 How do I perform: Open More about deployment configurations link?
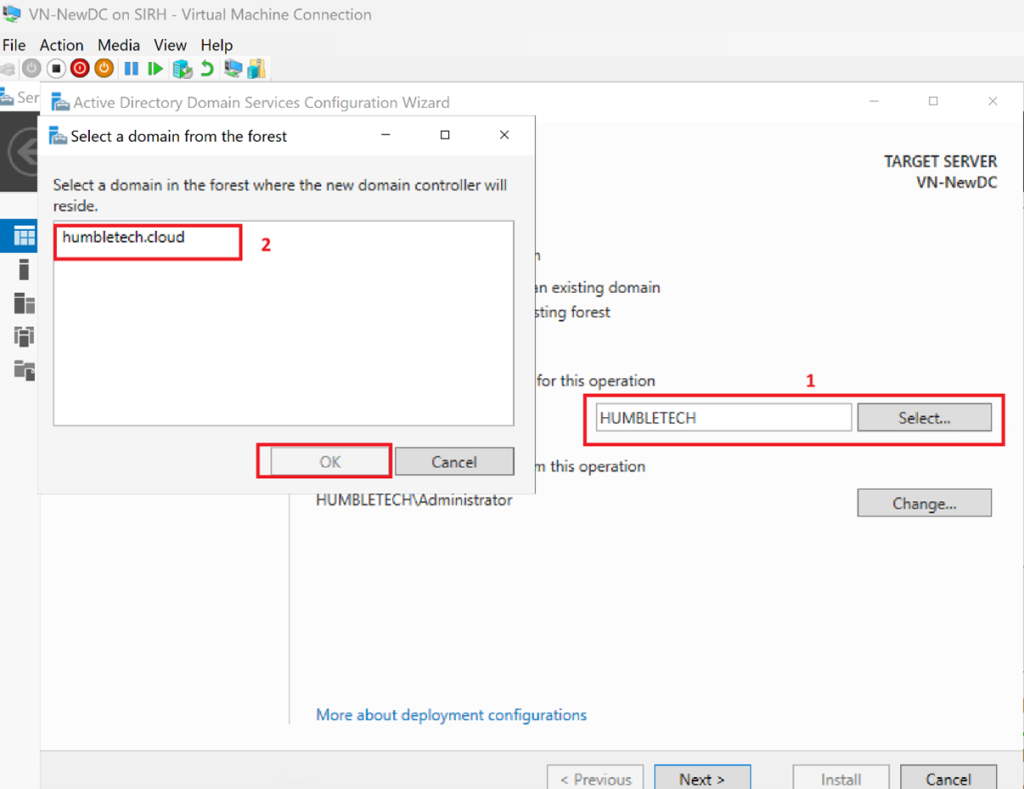click(451, 715)
